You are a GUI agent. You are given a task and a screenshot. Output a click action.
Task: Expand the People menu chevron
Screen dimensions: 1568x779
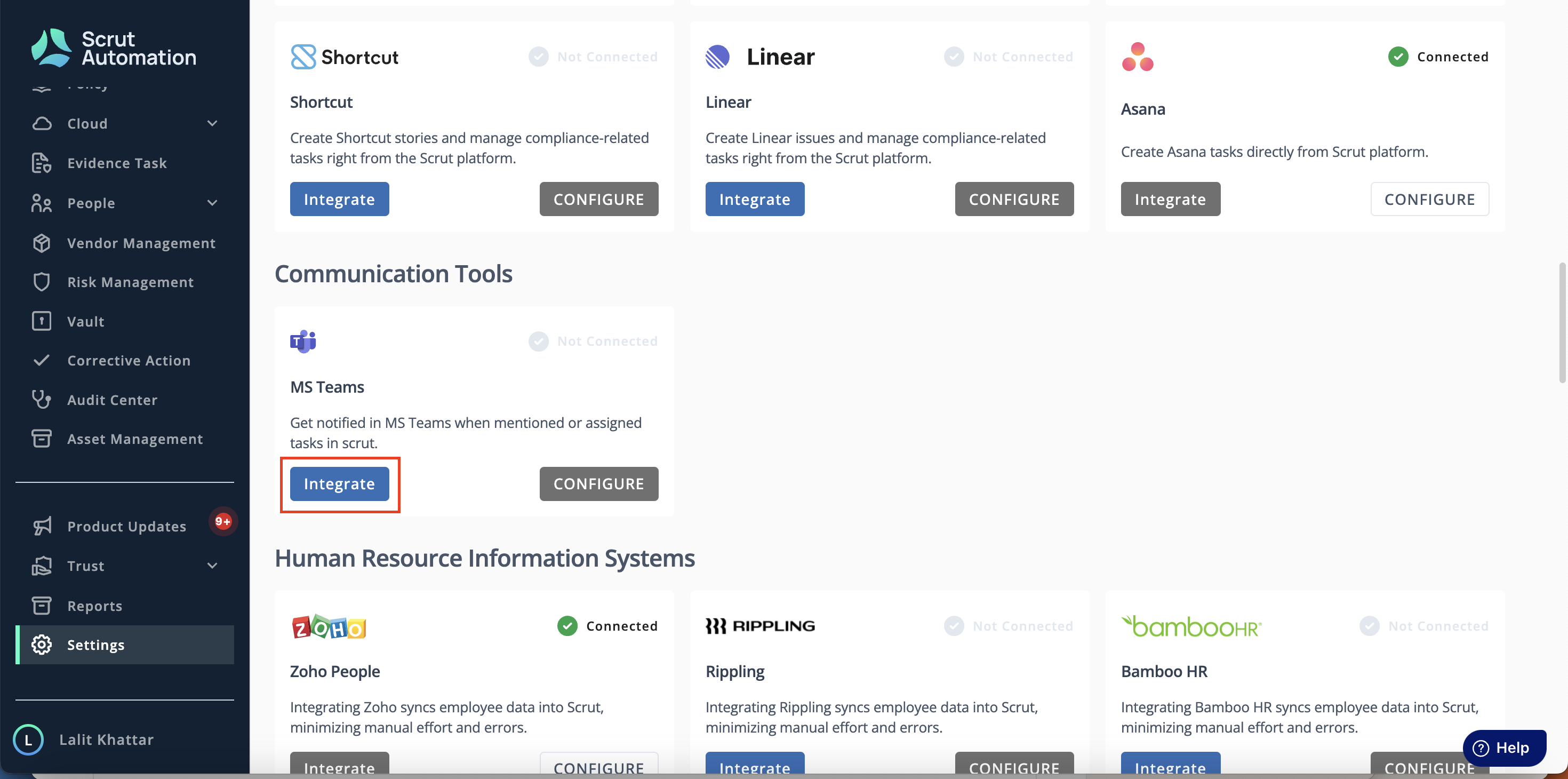pos(212,203)
